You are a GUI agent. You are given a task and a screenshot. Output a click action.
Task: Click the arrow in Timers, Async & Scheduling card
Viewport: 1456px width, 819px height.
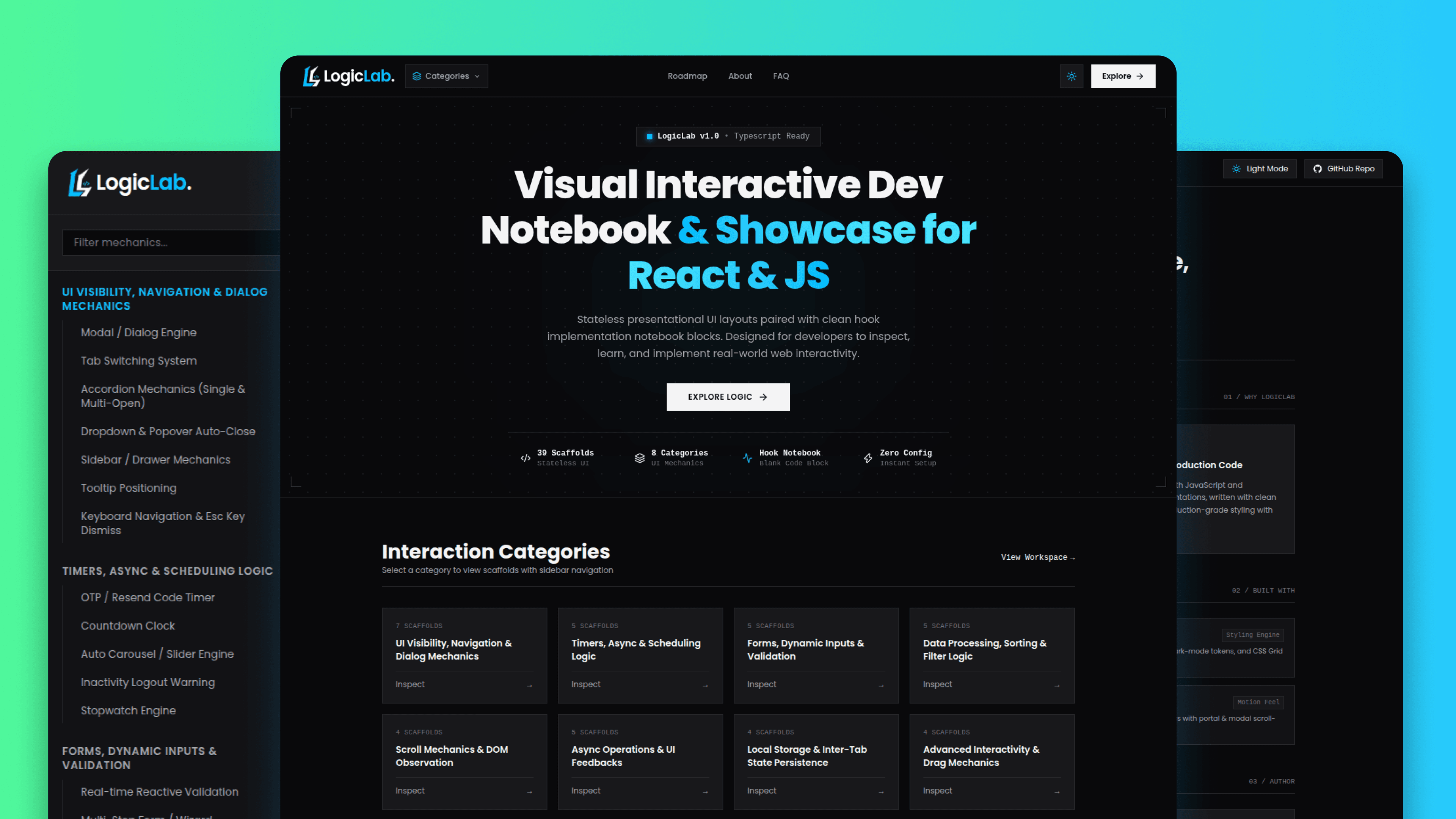pos(705,686)
